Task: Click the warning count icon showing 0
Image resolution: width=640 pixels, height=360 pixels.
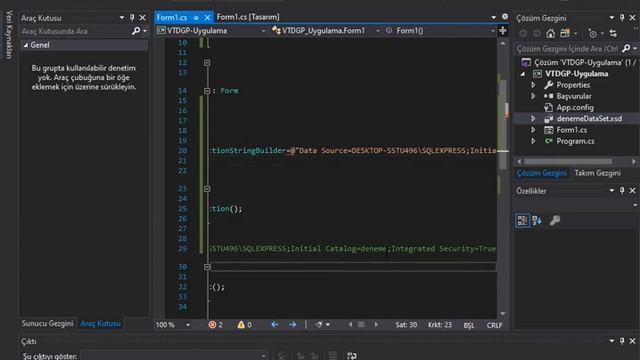Action: coord(241,325)
